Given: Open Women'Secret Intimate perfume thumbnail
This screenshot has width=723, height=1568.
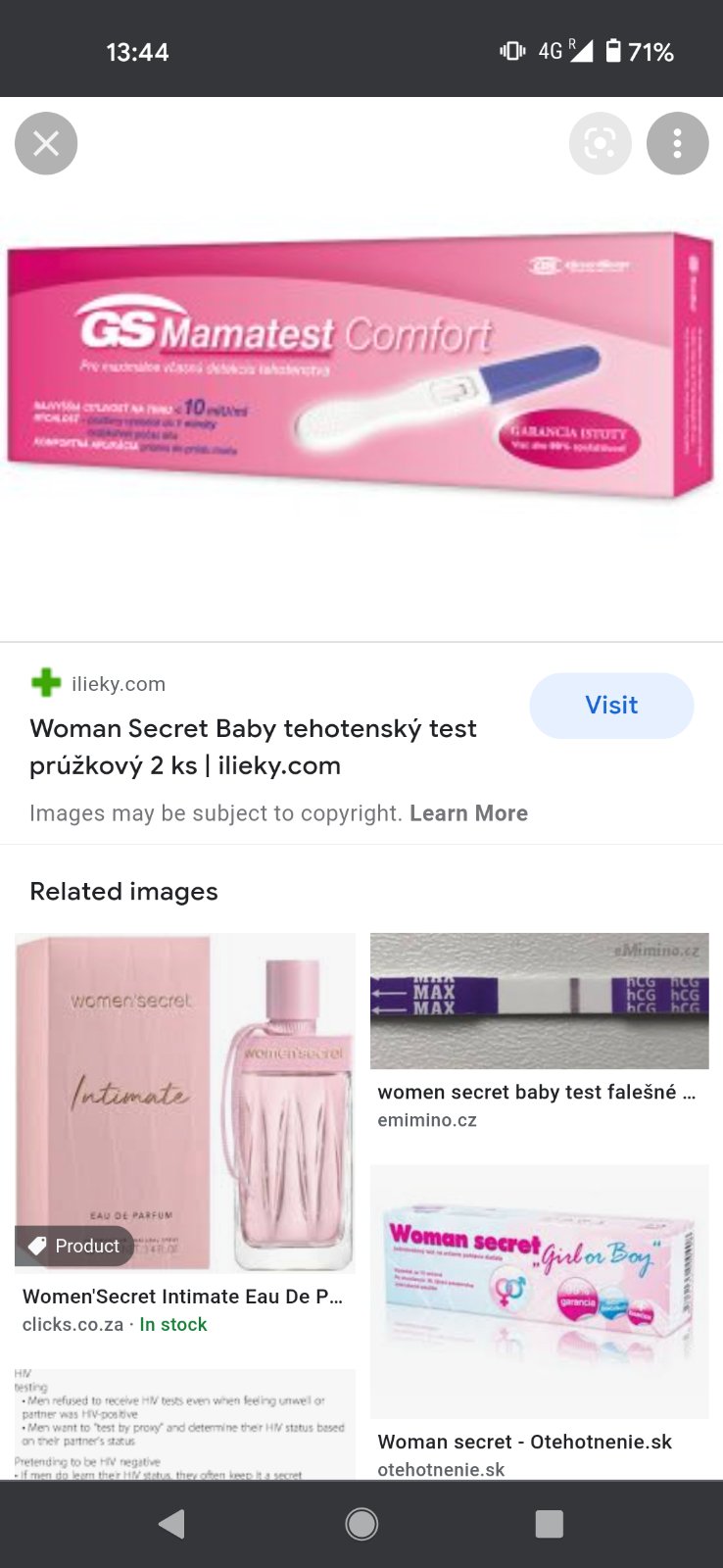Looking at the screenshot, I should point(185,1103).
